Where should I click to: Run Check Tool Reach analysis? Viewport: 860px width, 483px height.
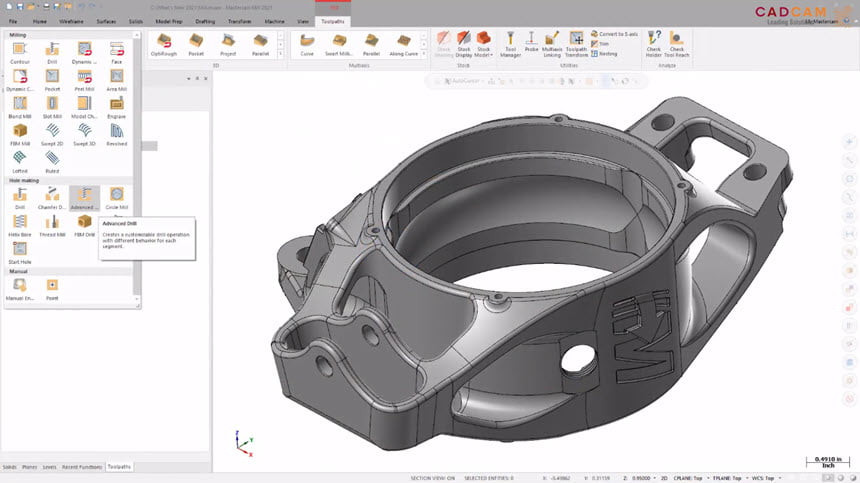(x=676, y=44)
